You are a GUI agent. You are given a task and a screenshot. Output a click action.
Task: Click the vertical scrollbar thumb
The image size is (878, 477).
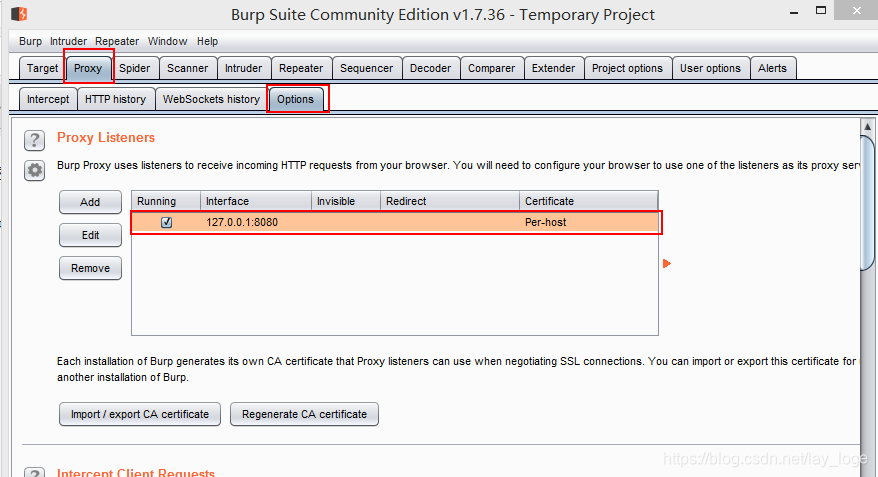867,203
